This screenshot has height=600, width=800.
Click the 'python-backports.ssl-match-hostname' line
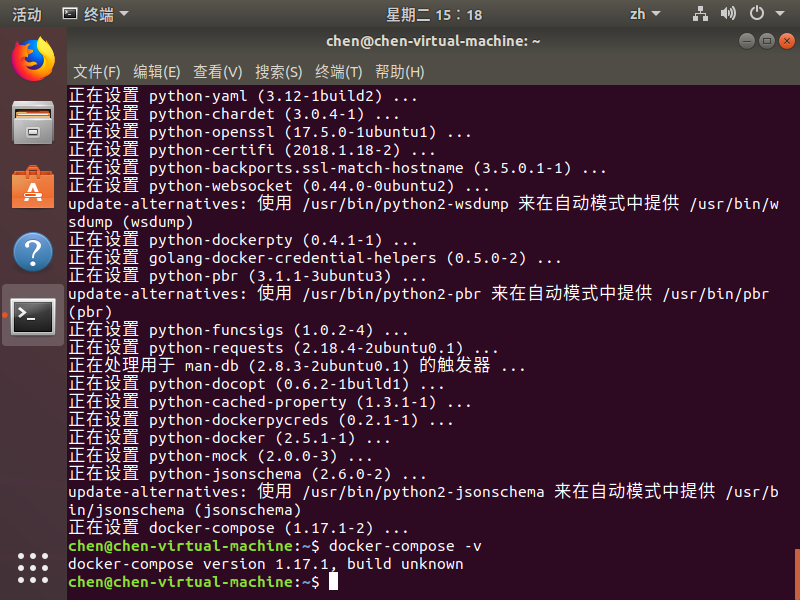337,168
